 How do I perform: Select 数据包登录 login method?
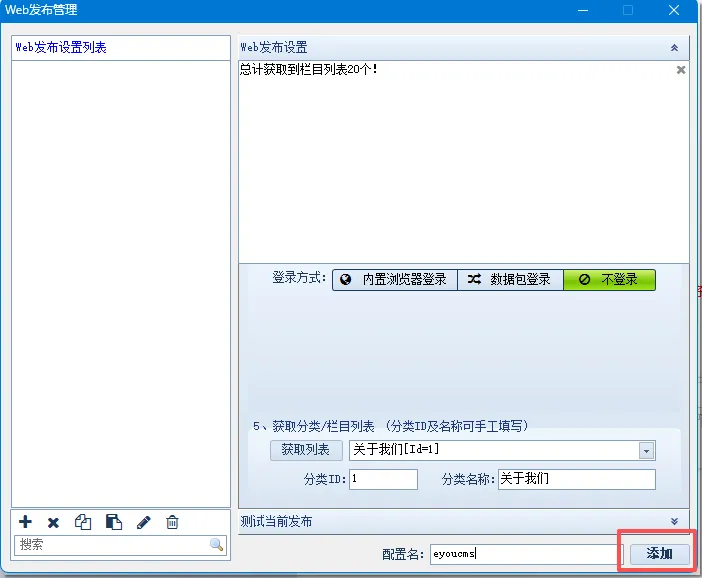(x=510, y=280)
